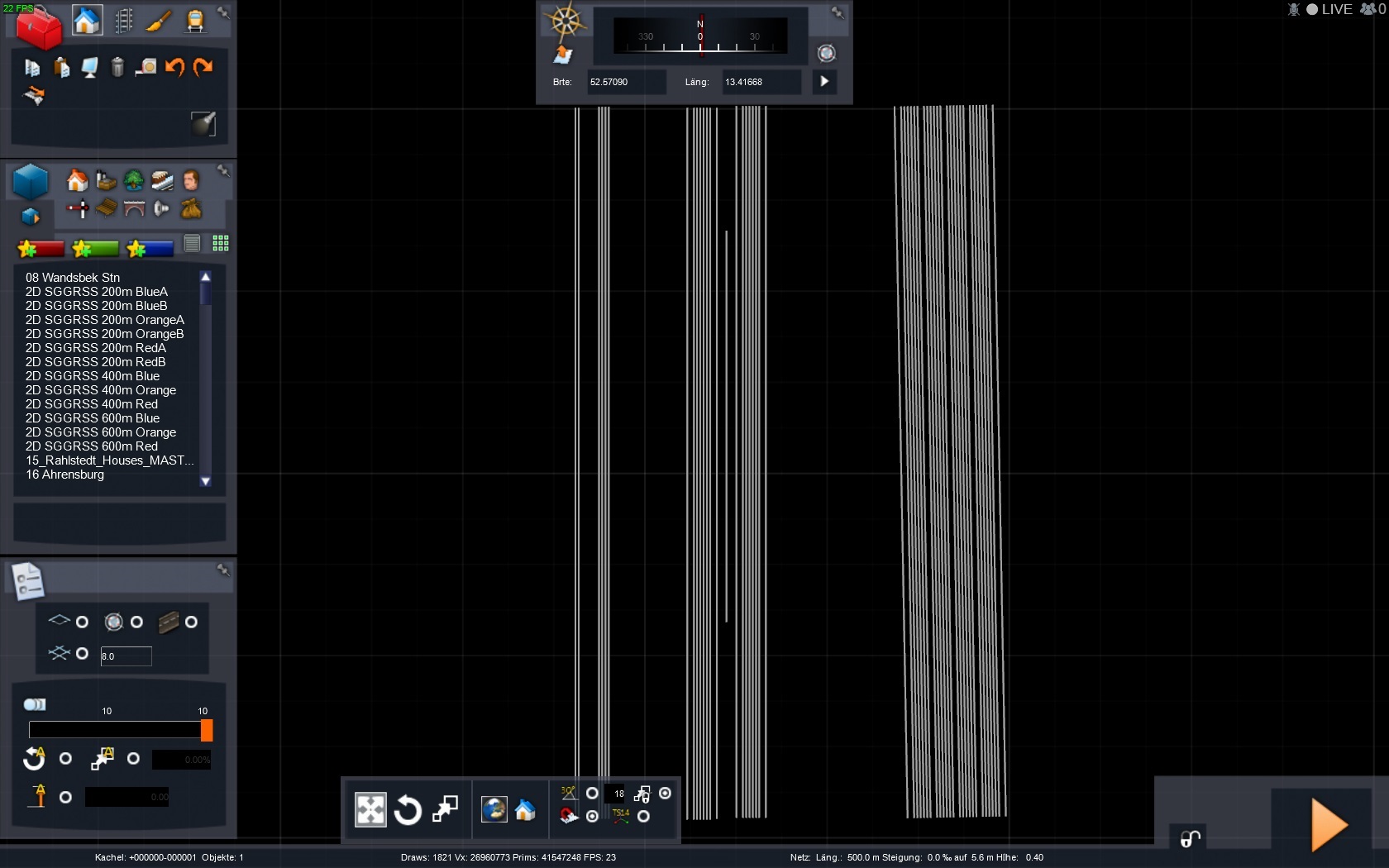Open the red toolbox menu

pos(38,27)
